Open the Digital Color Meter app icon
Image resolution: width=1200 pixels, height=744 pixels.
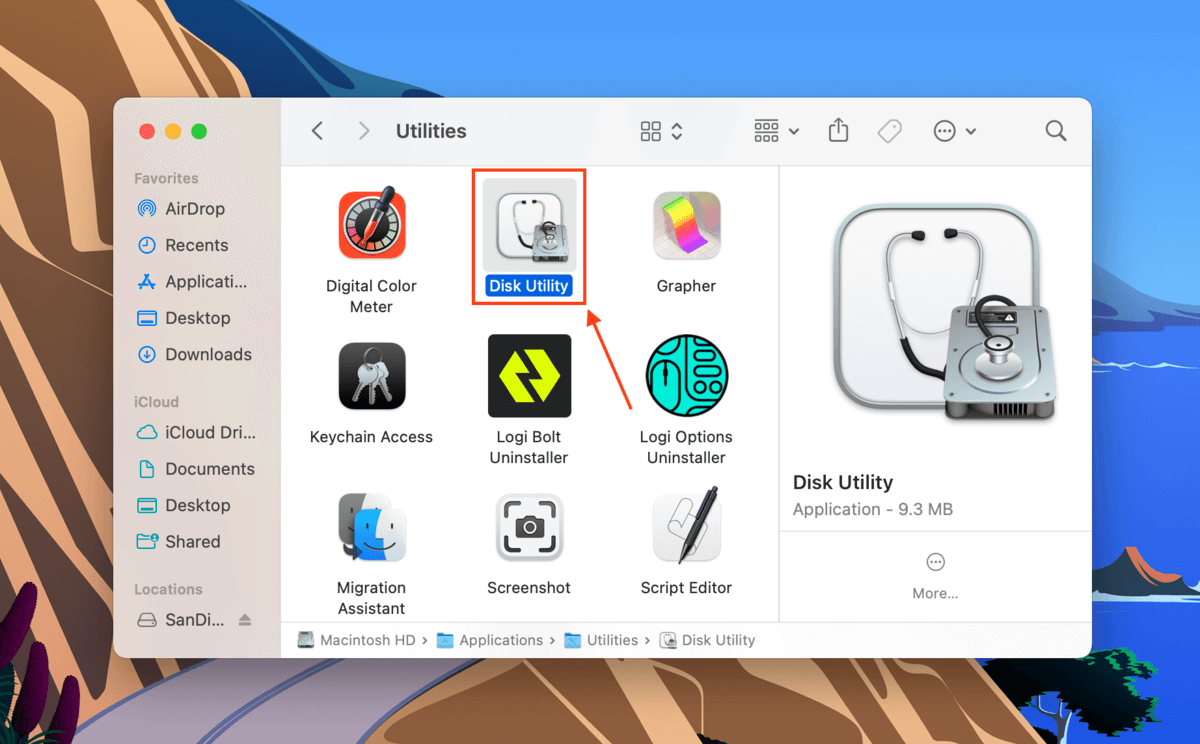click(x=371, y=225)
